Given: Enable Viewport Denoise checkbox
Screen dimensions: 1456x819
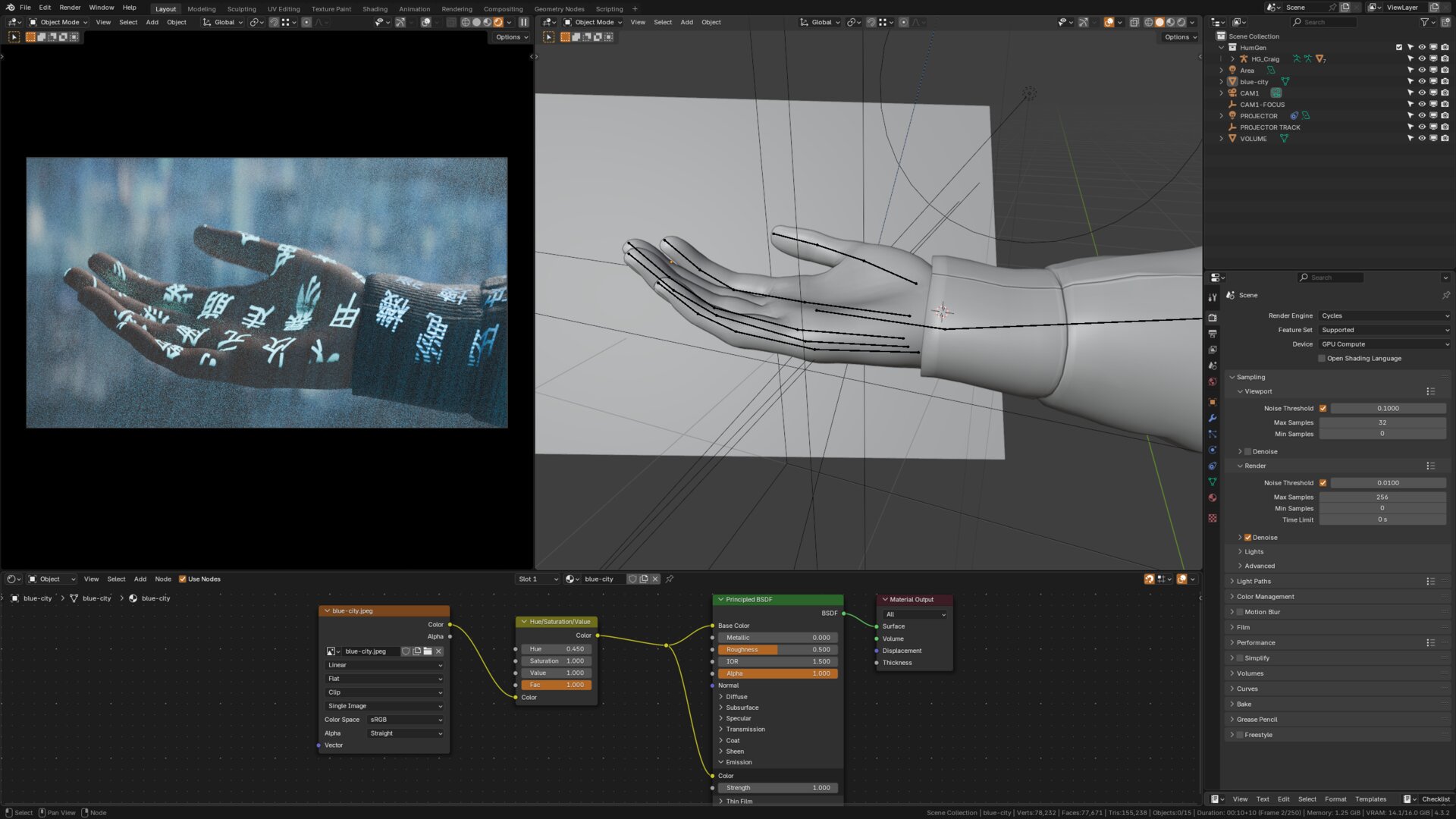Looking at the screenshot, I should (1248, 451).
